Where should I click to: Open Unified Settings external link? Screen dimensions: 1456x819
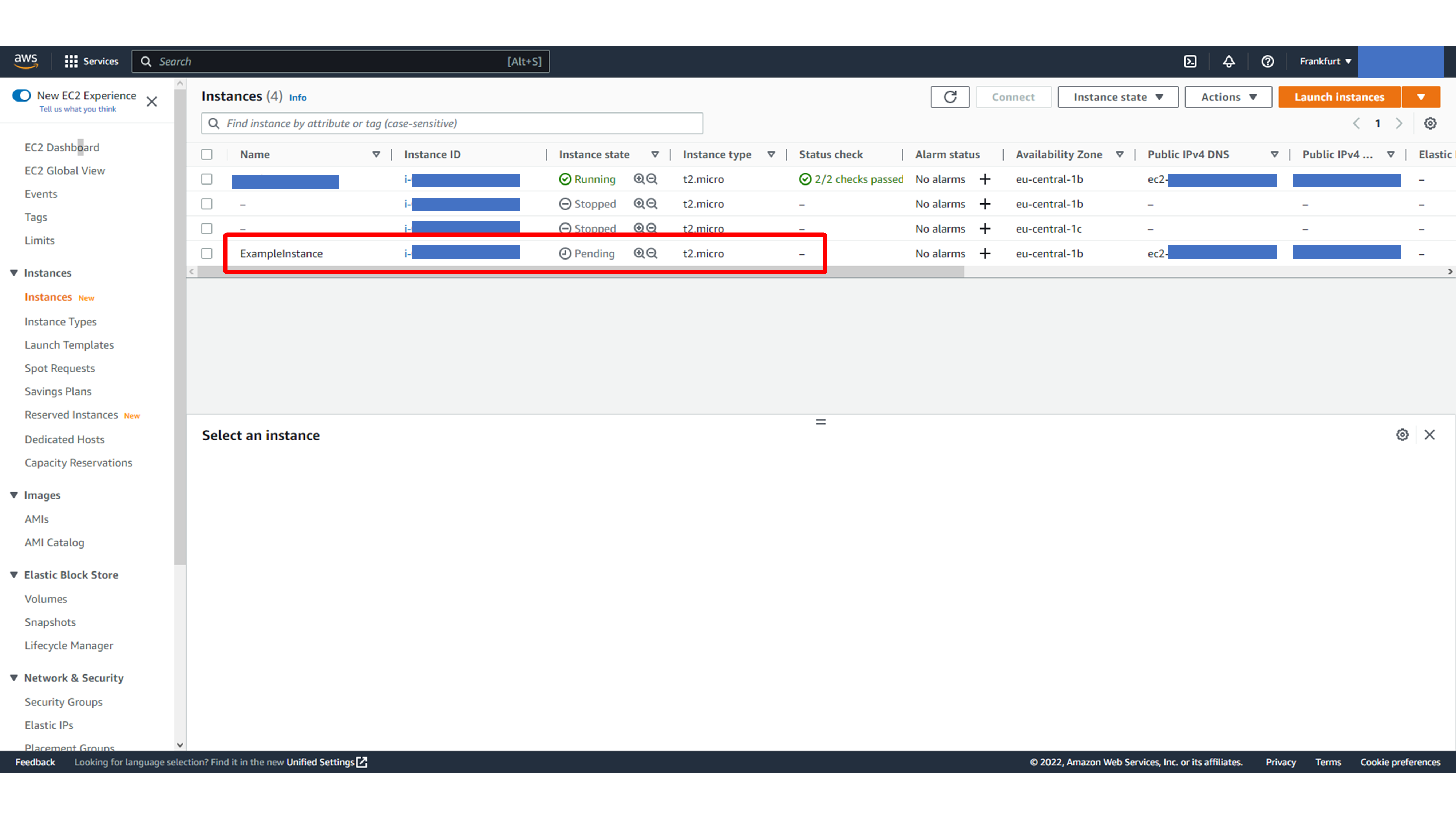(327, 762)
